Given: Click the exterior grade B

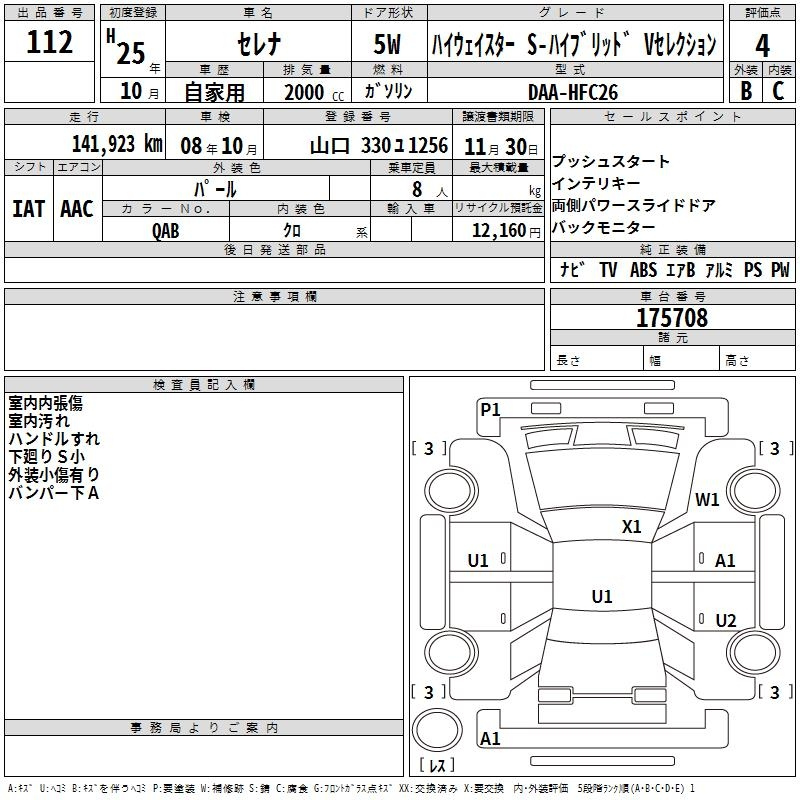Looking at the screenshot, I should pyautogui.click(x=745, y=90).
